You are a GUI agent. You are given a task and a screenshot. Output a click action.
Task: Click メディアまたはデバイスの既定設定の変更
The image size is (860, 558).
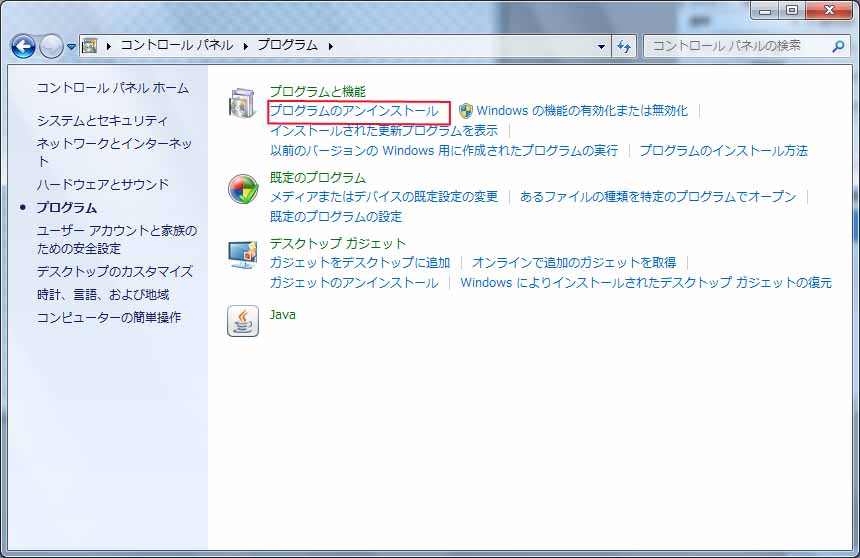(x=383, y=196)
